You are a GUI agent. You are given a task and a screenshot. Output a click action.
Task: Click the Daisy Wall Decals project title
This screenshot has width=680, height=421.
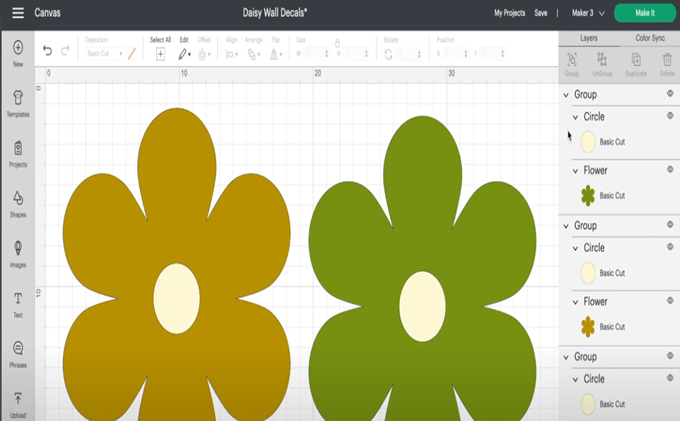(275, 13)
